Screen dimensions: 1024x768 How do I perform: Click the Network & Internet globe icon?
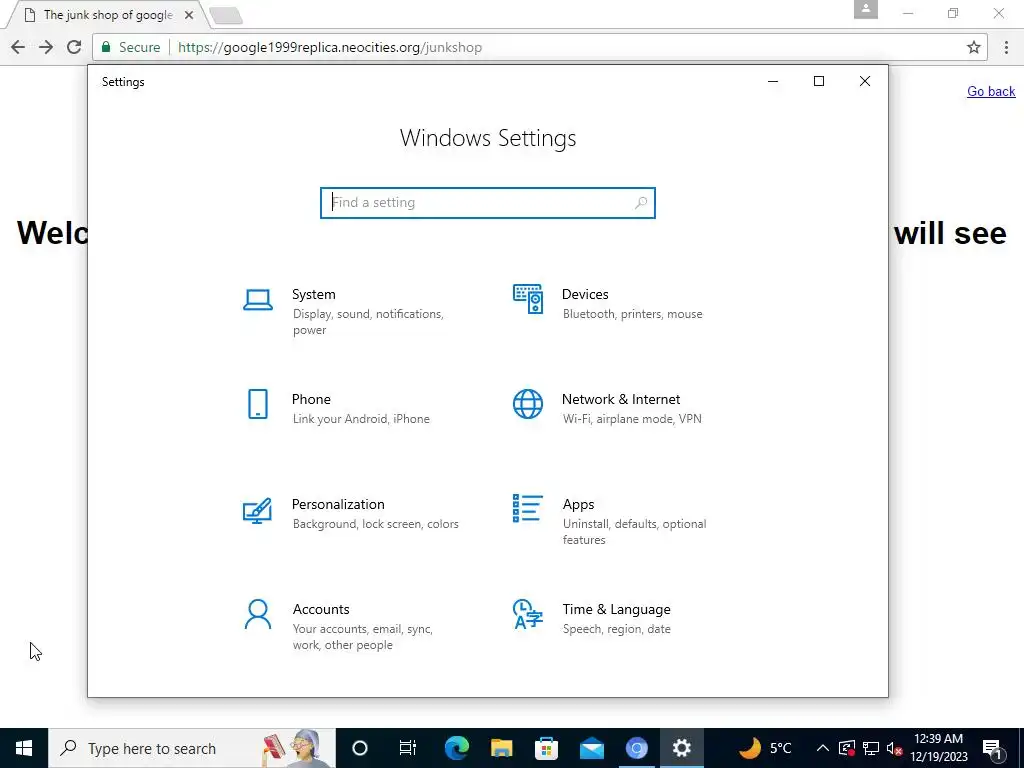click(528, 404)
